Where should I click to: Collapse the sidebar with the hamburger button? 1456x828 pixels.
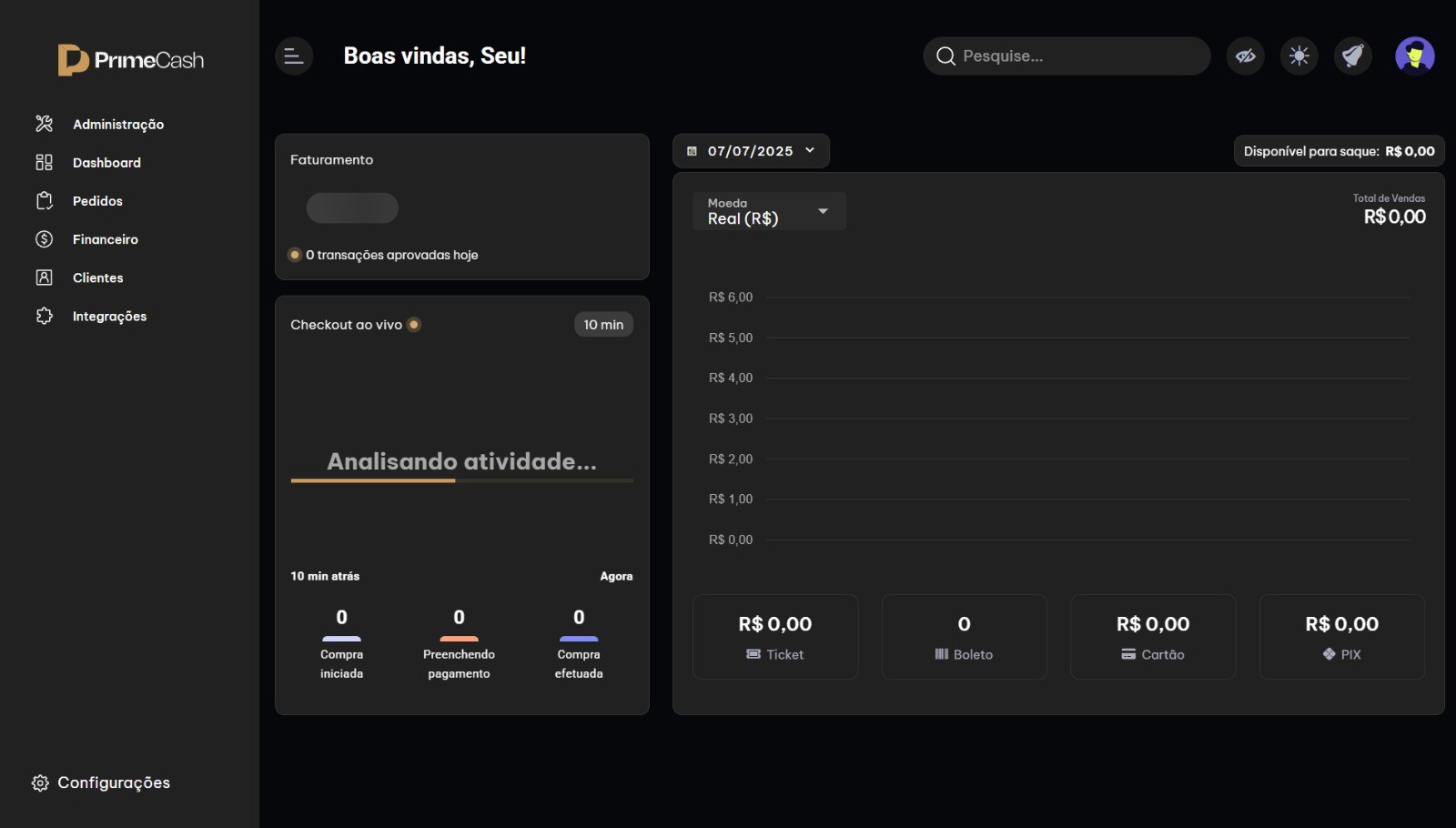(x=293, y=56)
